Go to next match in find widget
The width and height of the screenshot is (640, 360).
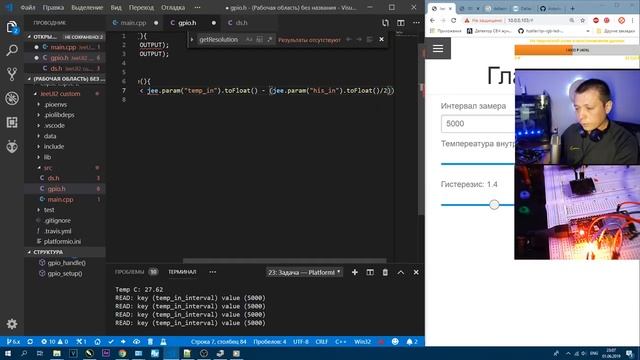point(359,40)
